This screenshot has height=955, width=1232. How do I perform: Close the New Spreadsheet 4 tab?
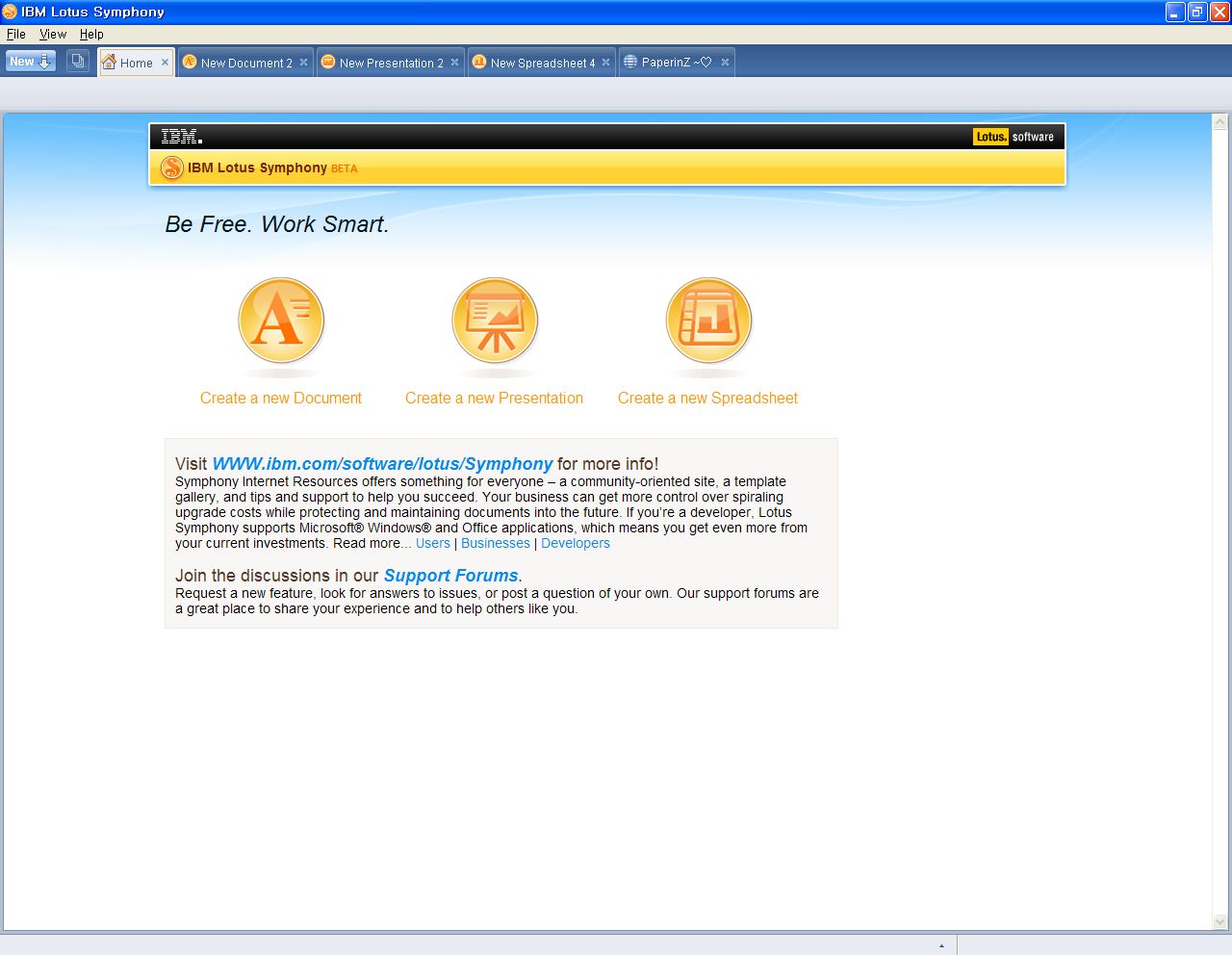point(605,63)
